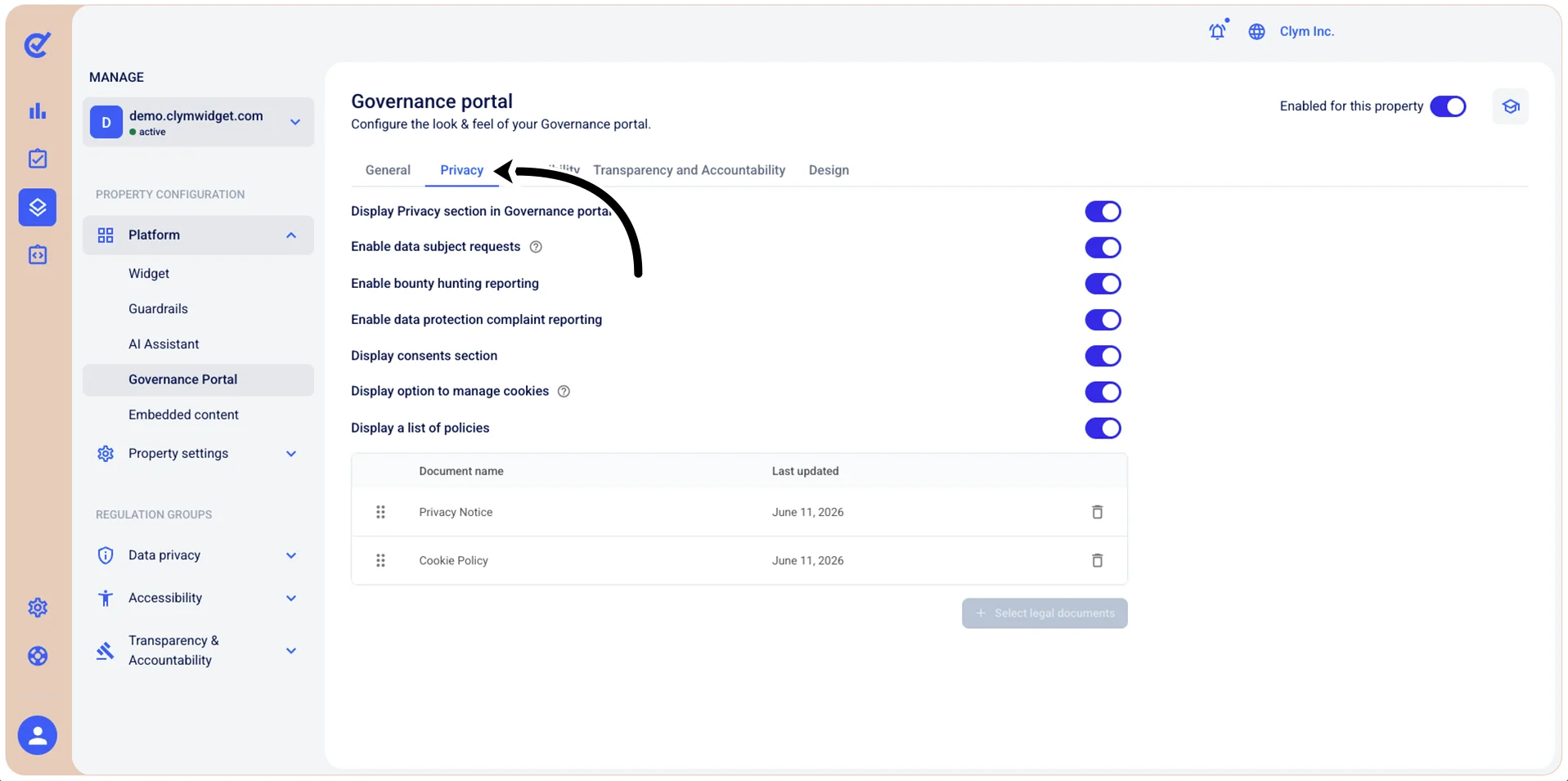
Task: Open Clym Inc. account link
Action: click(x=1307, y=31)
